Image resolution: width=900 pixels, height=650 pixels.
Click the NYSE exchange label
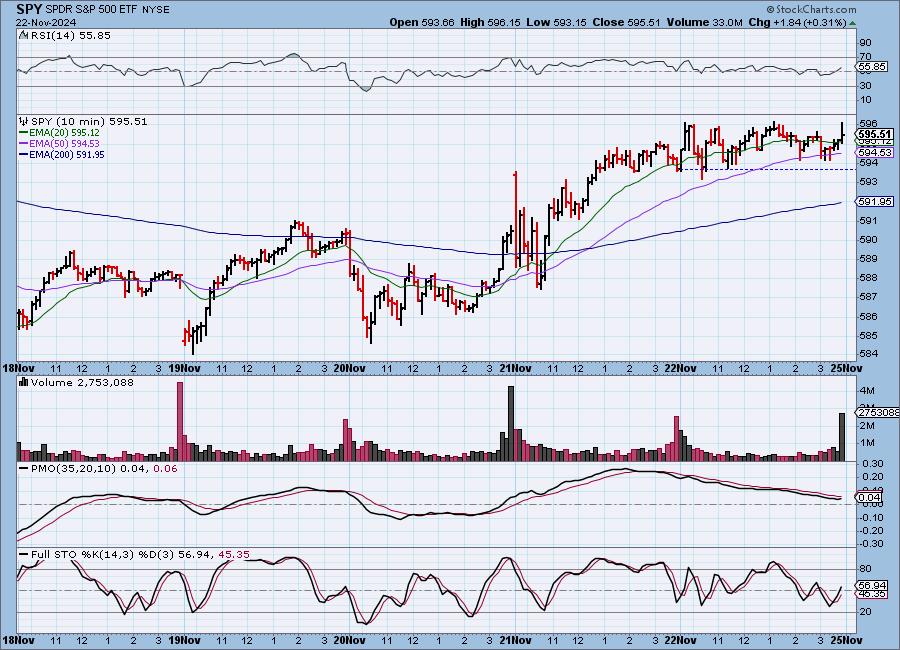point(156,10)
